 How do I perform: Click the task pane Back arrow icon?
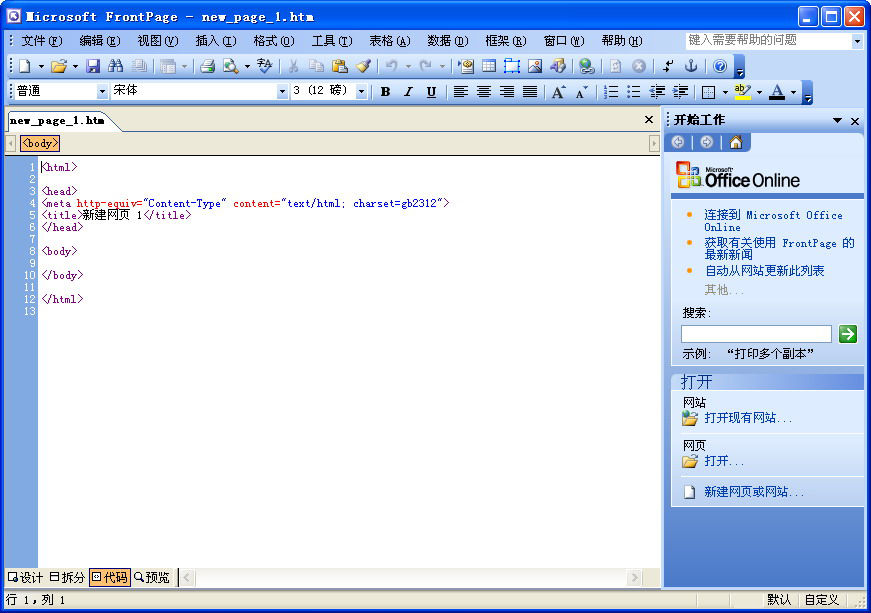(x=678, y=143)
